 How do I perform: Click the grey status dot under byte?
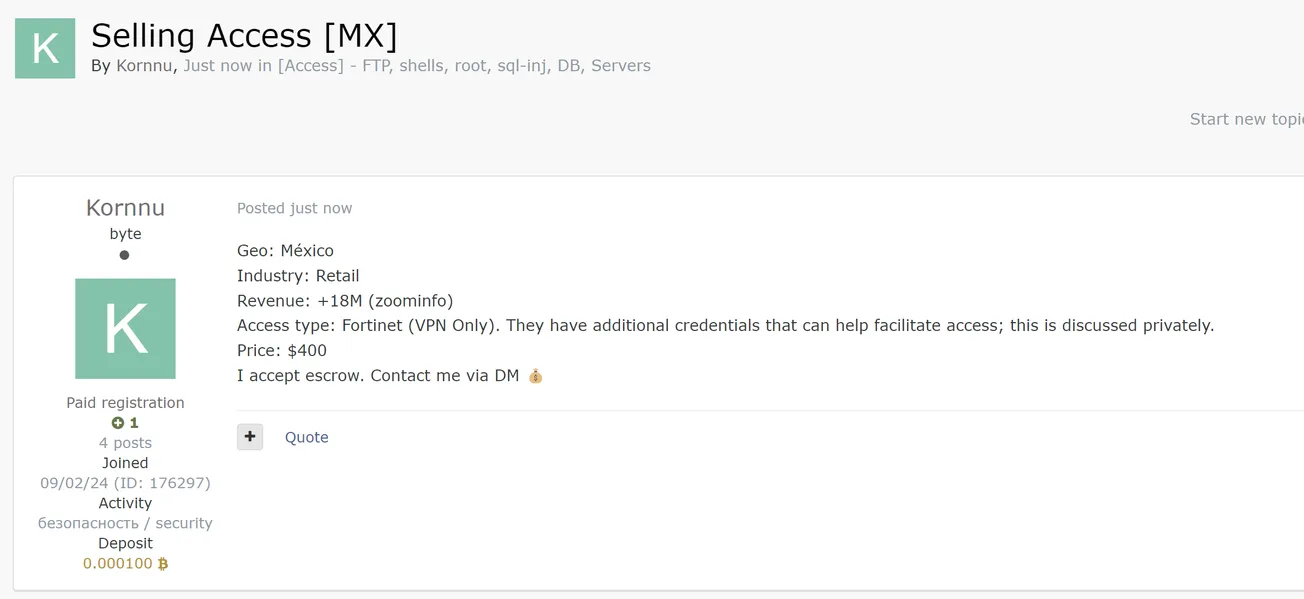pyautogui.click(x=124, y=255)
